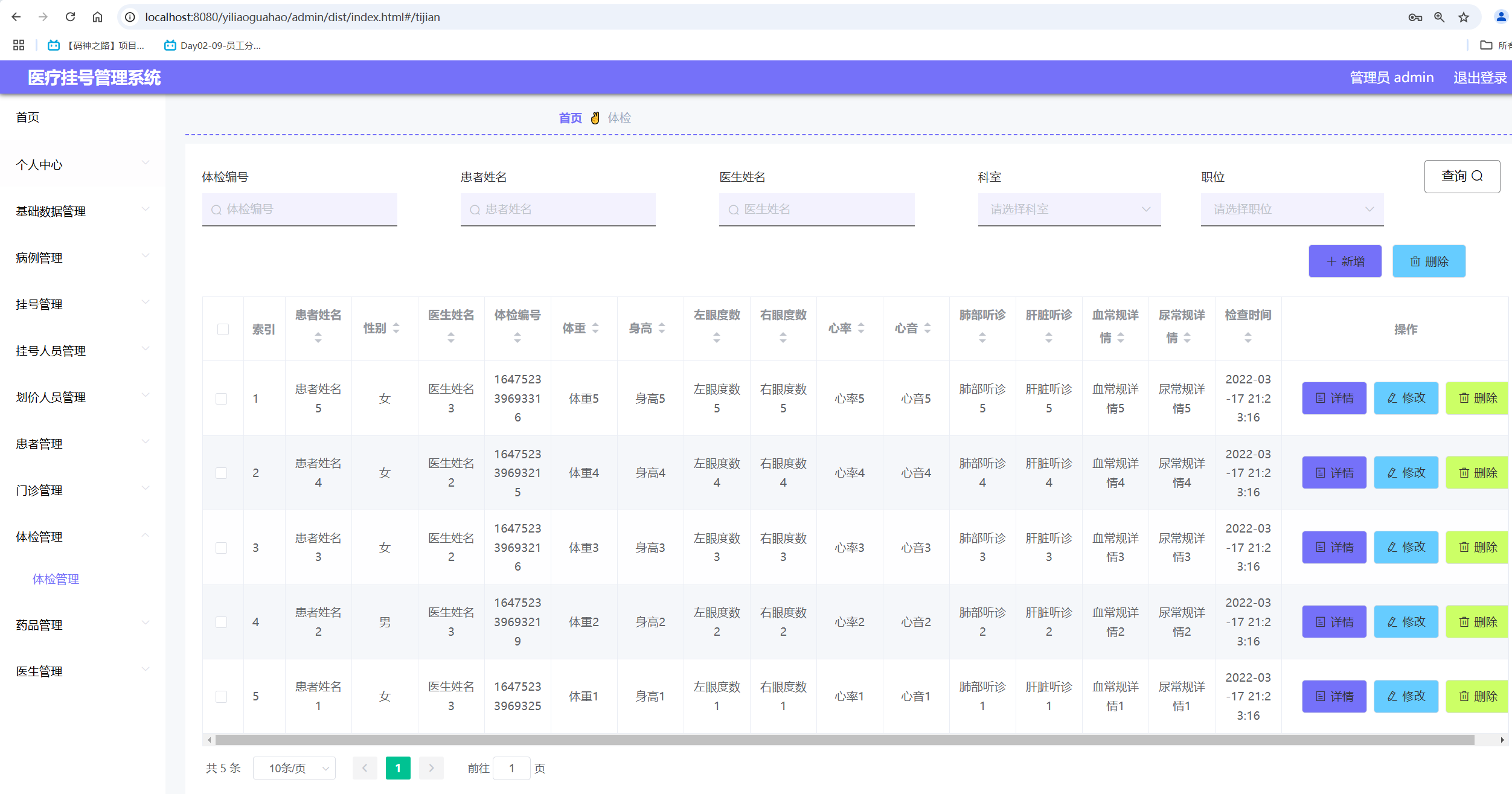The width and height of the screenshot is (1512, 794).
Task: Bookmark this page with the star icon
Action: point(1463,18)
